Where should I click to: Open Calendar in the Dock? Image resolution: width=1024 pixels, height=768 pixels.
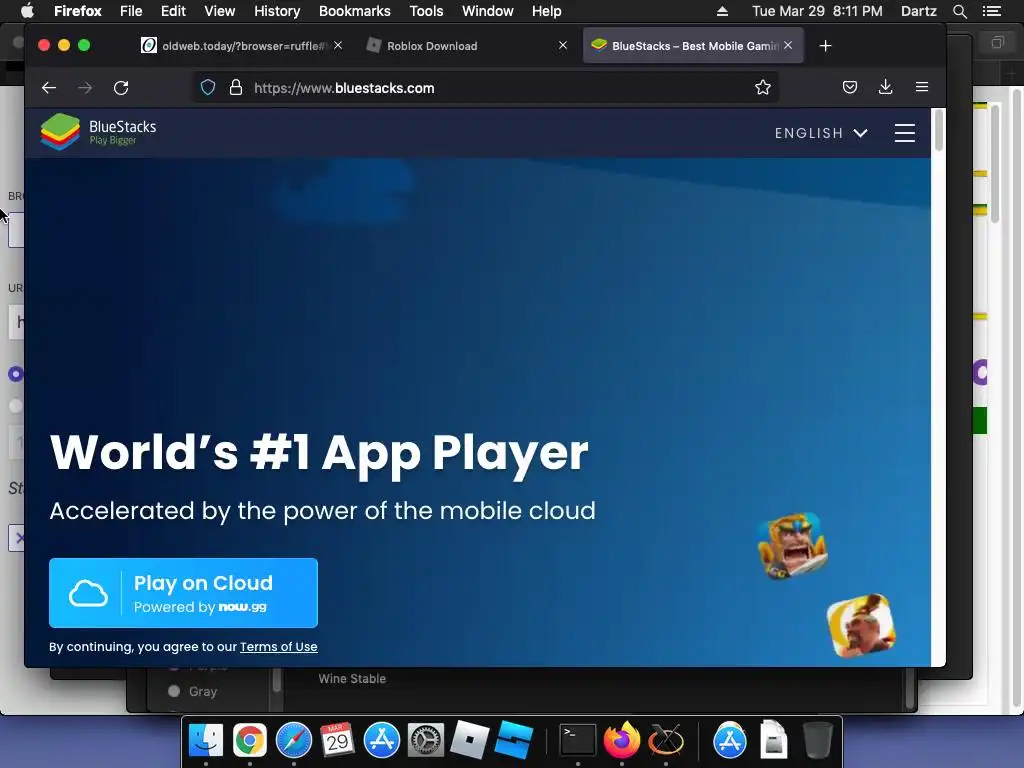[337, 741]
